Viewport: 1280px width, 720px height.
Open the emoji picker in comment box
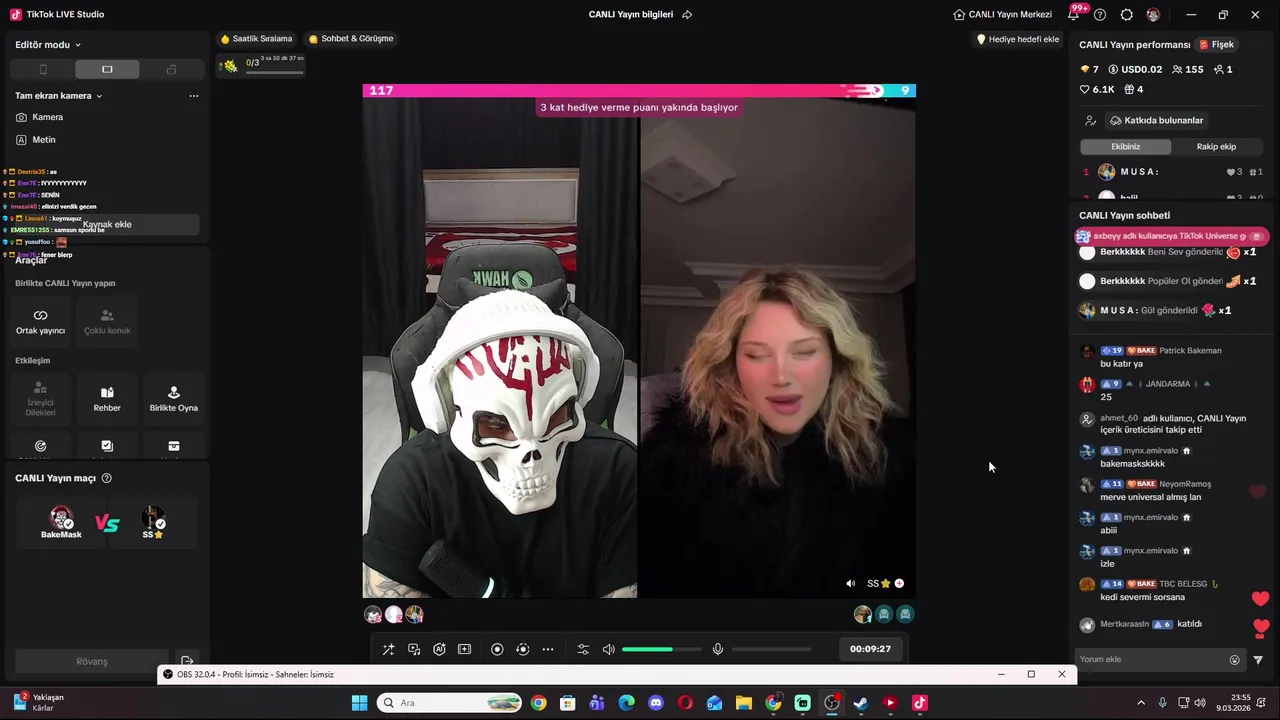pyautogui.click(x=1234, y=660)
